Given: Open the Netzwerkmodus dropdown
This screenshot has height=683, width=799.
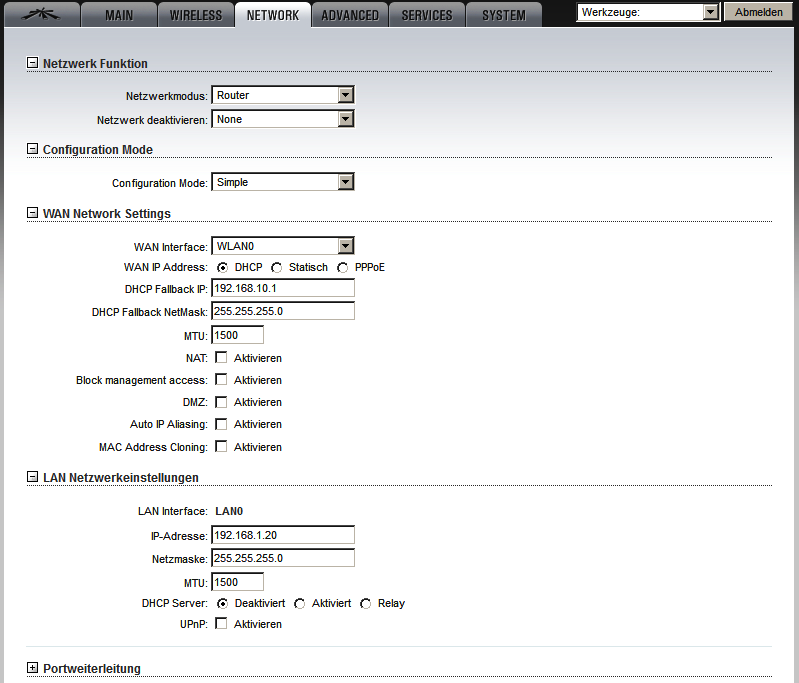Looking at the screenshot, I should 283,95.
